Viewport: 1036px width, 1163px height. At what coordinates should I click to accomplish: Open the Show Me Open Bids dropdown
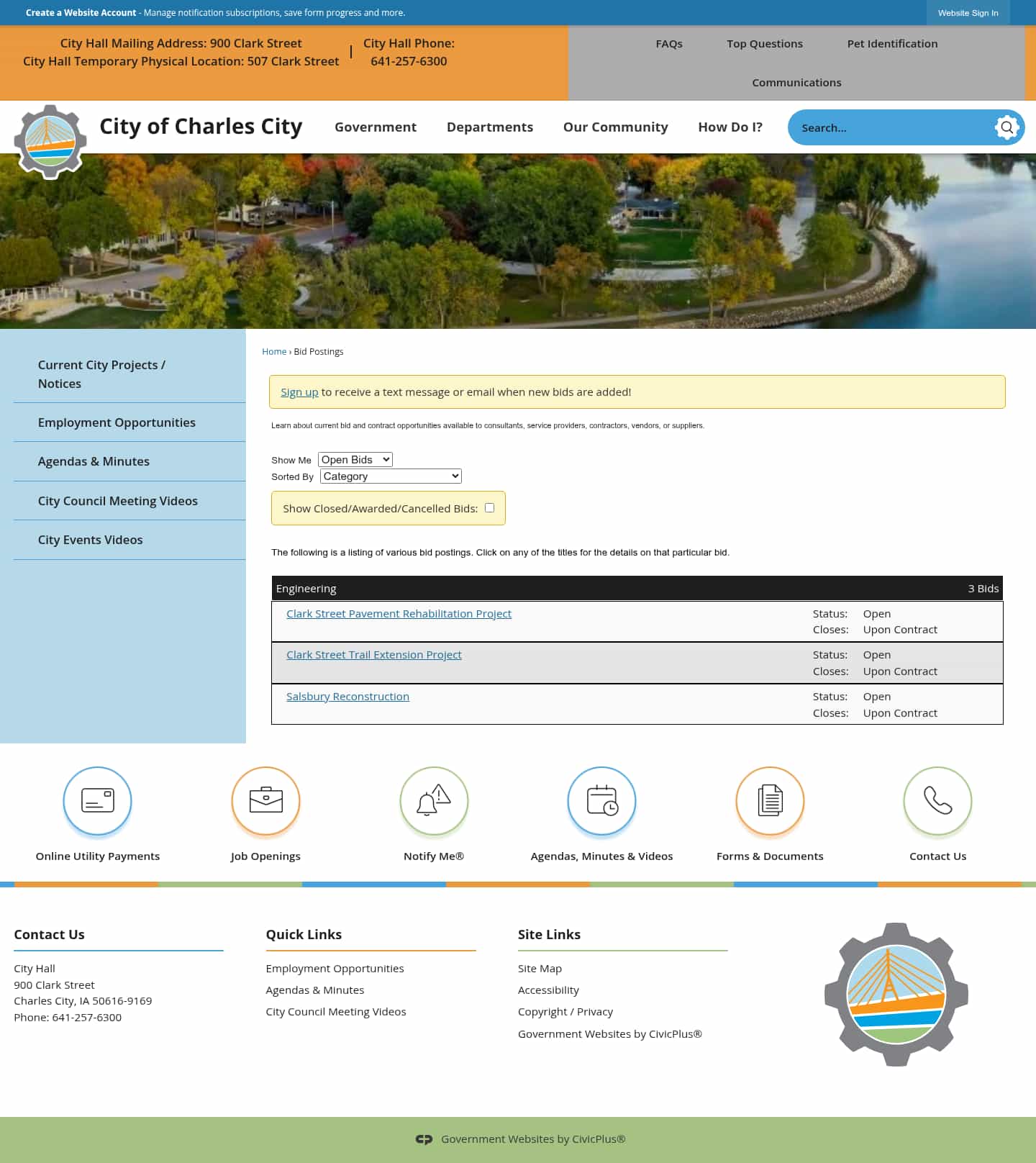tap(355, 459)
